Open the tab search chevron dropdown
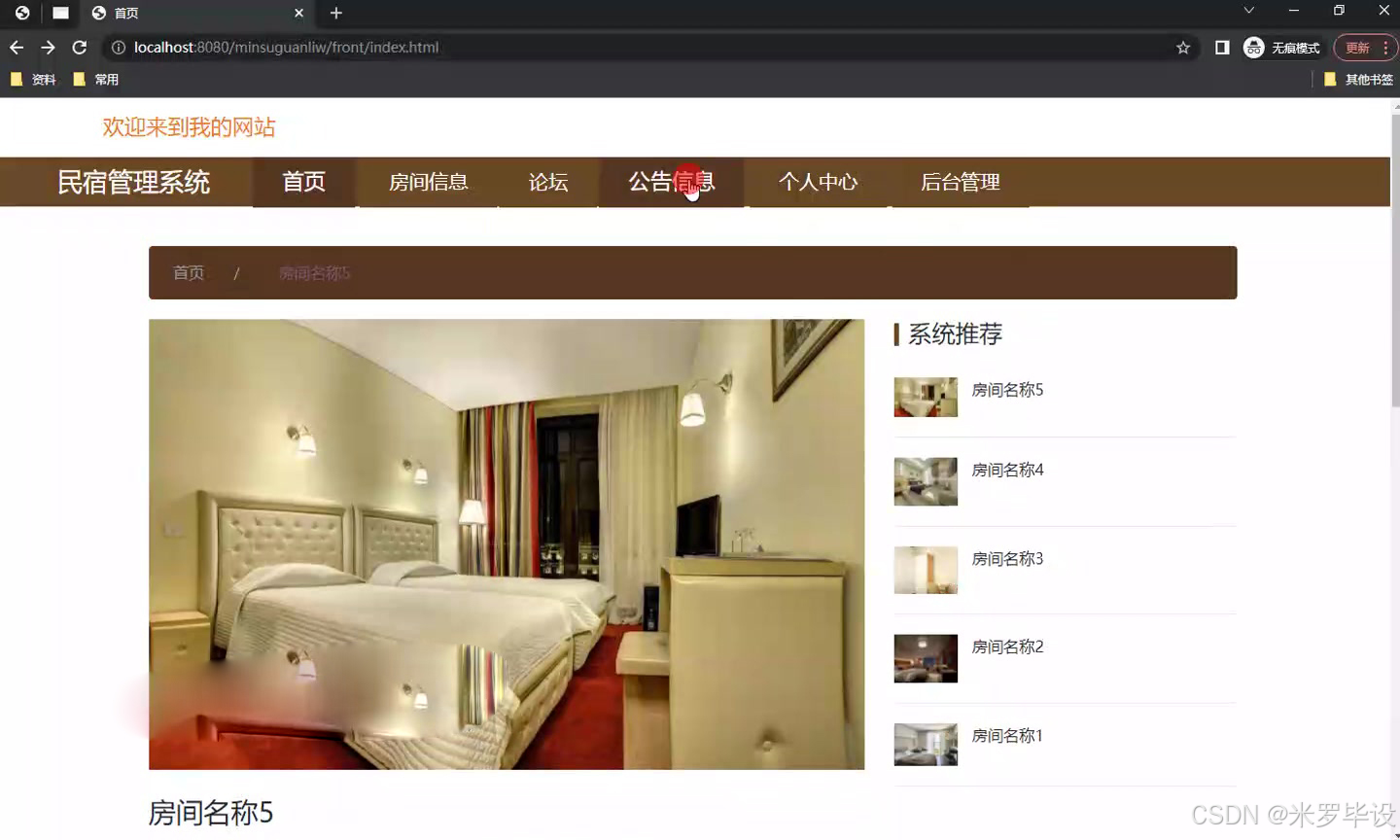Screen dimensions: 1400x840 coord(1247,13)
